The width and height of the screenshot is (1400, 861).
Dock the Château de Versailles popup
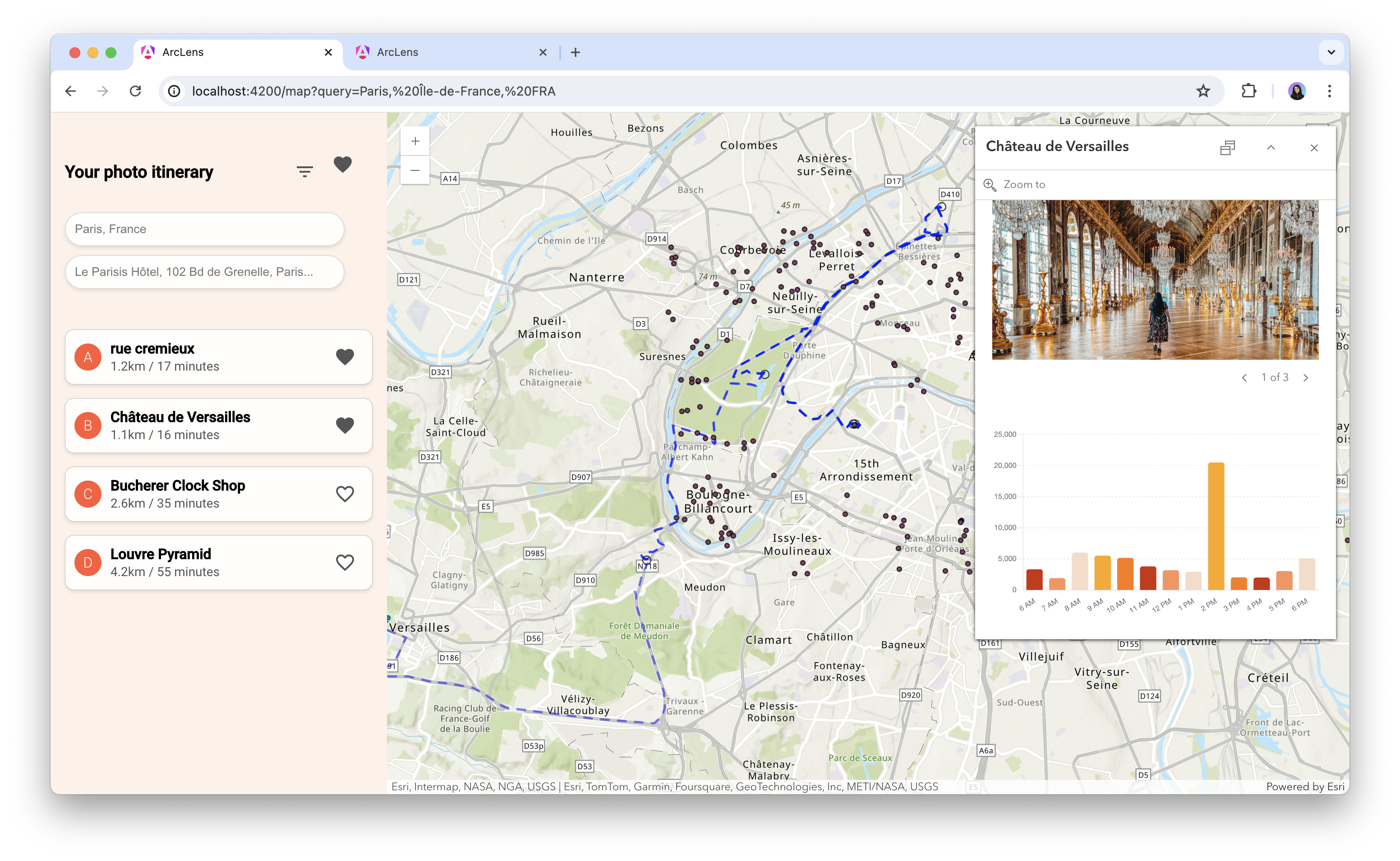(x=1227, y=147)
